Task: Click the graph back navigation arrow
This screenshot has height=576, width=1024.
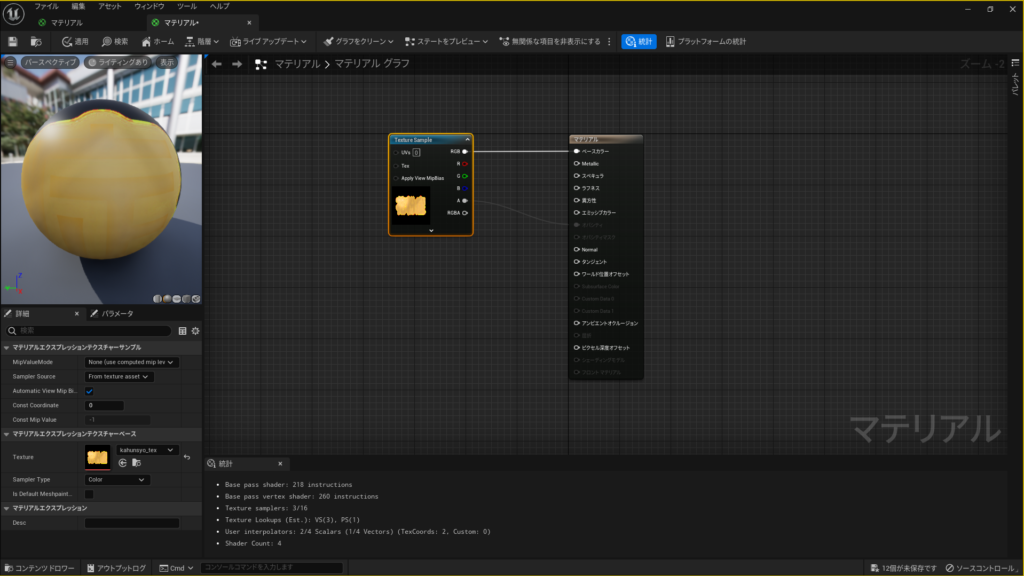Action: pos(217,64)
